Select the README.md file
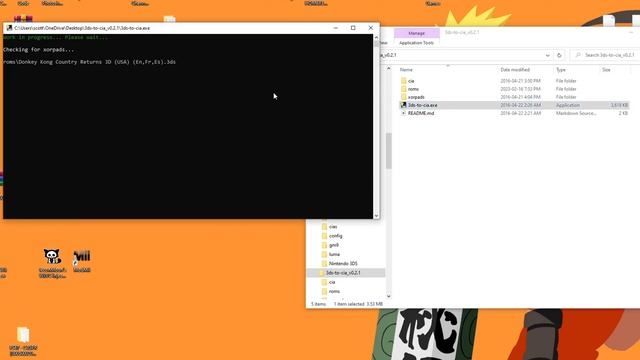Viewport: 640px width, 360px height. coord(421,113)
